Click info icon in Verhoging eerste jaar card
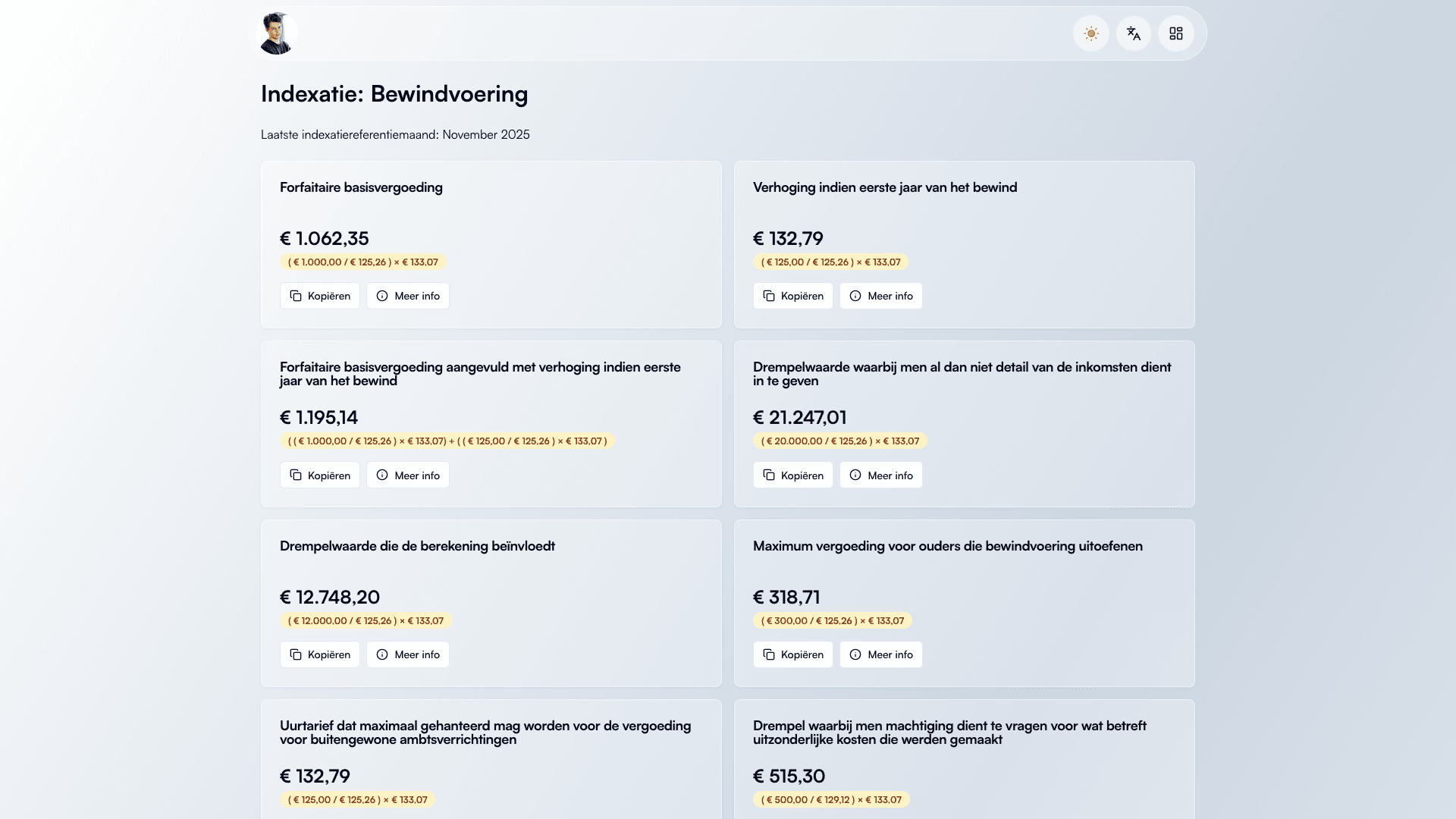Viewport: 1456px width, 819px height. click(x=855, y=296)
